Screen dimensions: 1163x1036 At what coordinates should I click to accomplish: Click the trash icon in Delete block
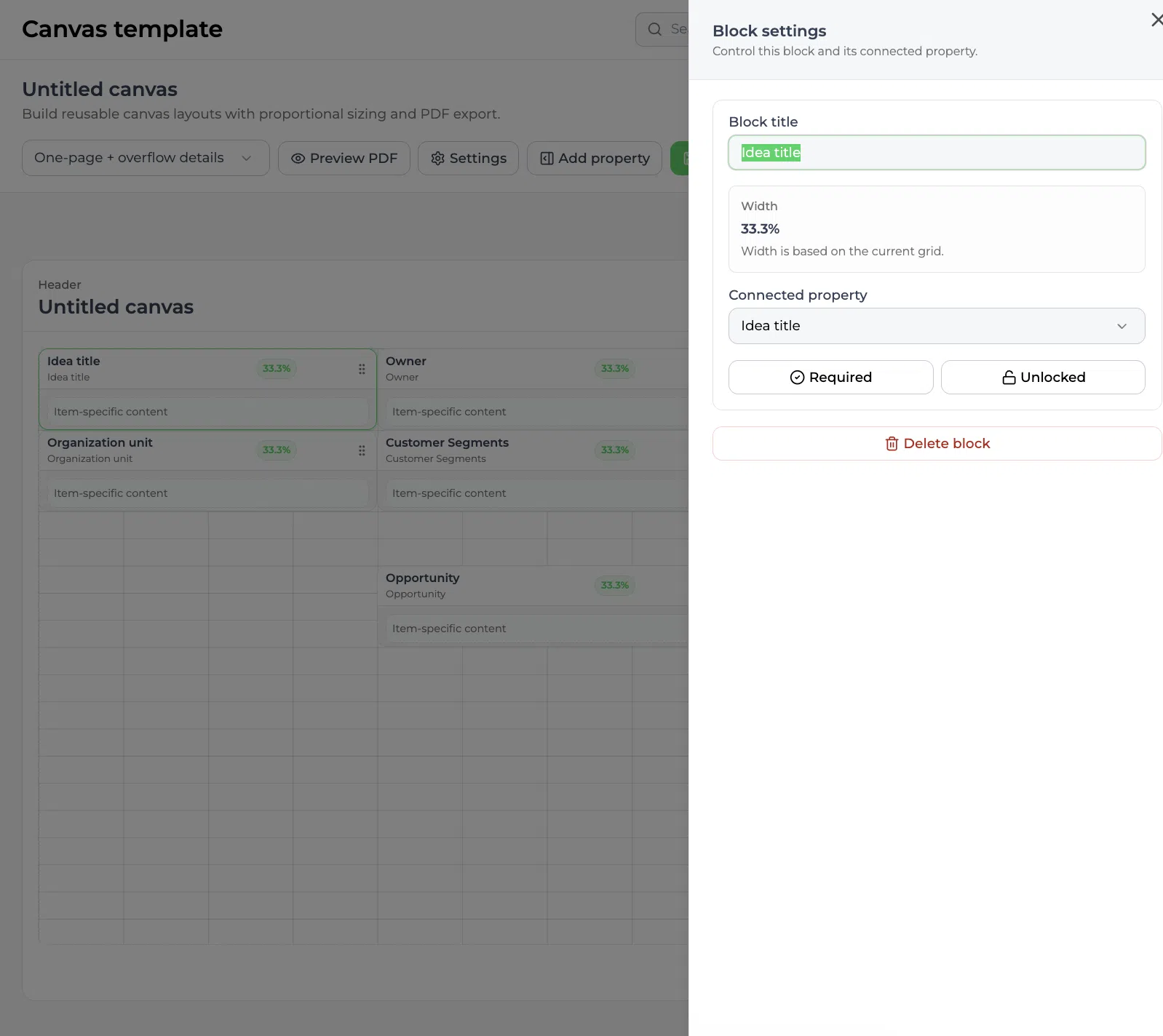pos(892,444)
